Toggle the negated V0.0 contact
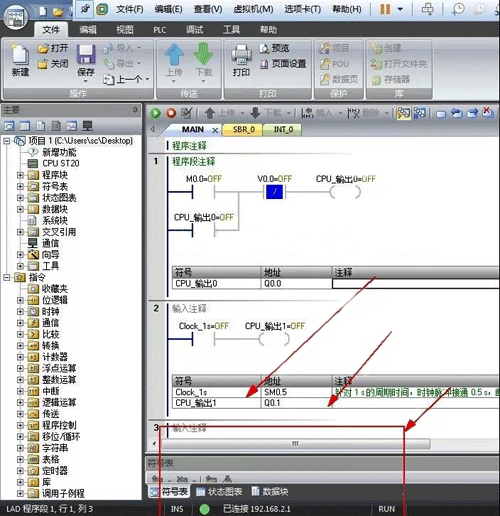The height and width of the screenshot is (516, 500). click(274, 192)
